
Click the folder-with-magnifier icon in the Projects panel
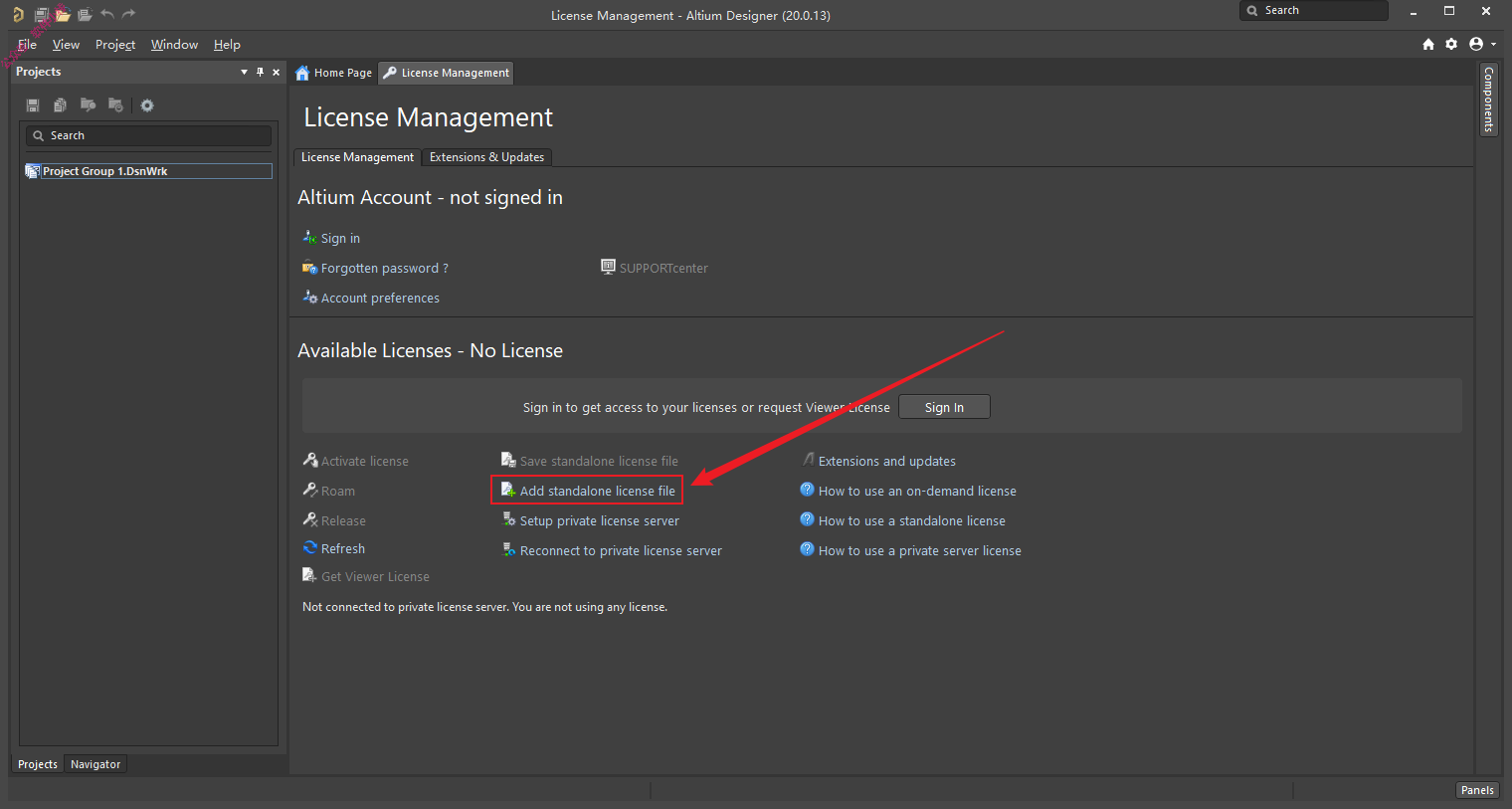[89, 105]
